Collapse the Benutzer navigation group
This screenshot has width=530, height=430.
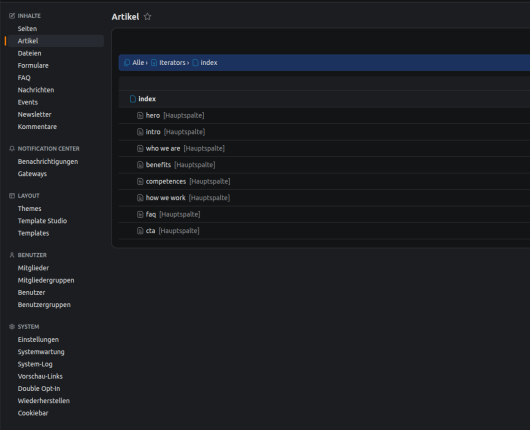point(32,255)
